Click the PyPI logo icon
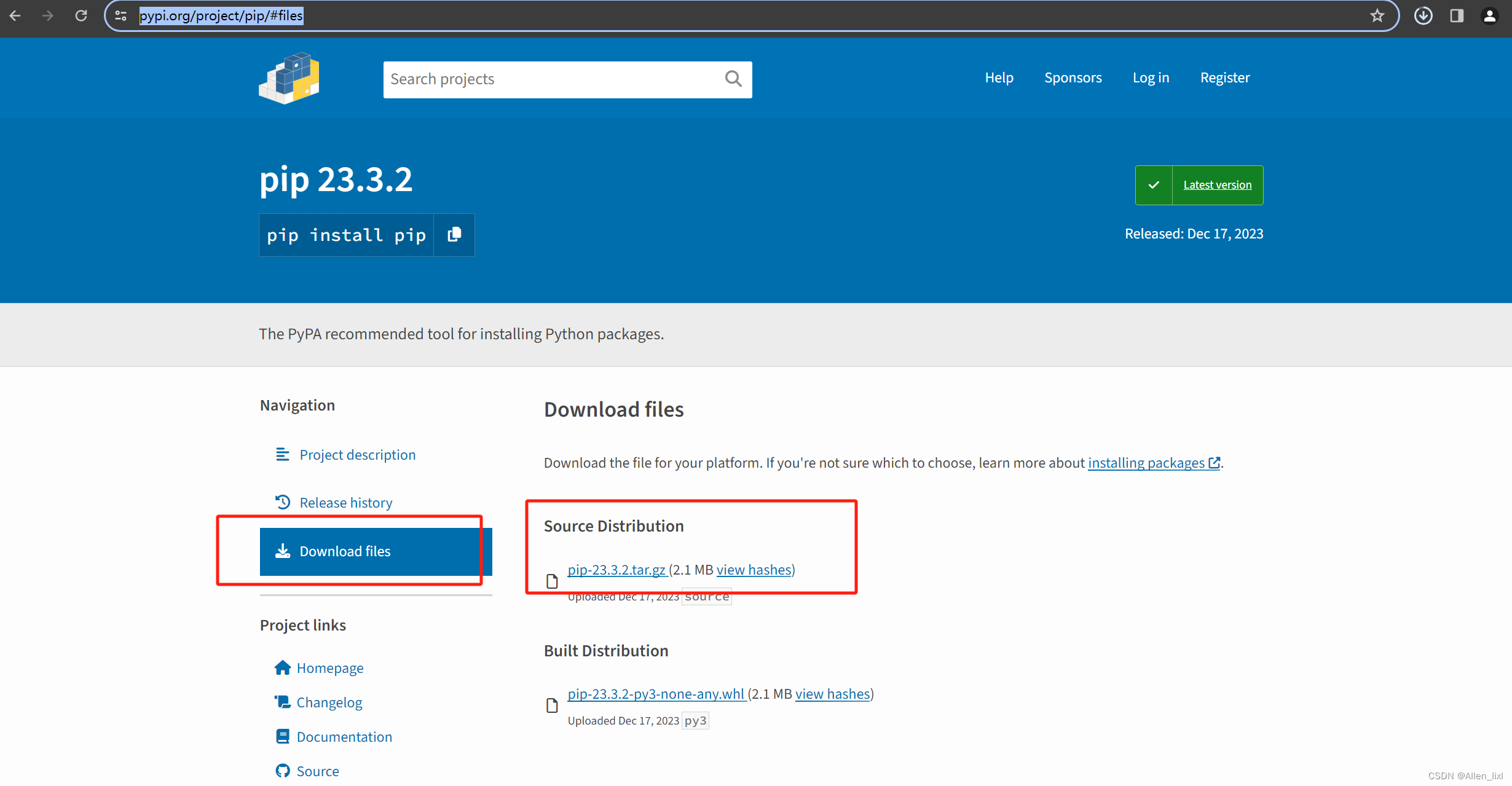The width and height of the screenshot is (1512, 786). click(289, 79)
